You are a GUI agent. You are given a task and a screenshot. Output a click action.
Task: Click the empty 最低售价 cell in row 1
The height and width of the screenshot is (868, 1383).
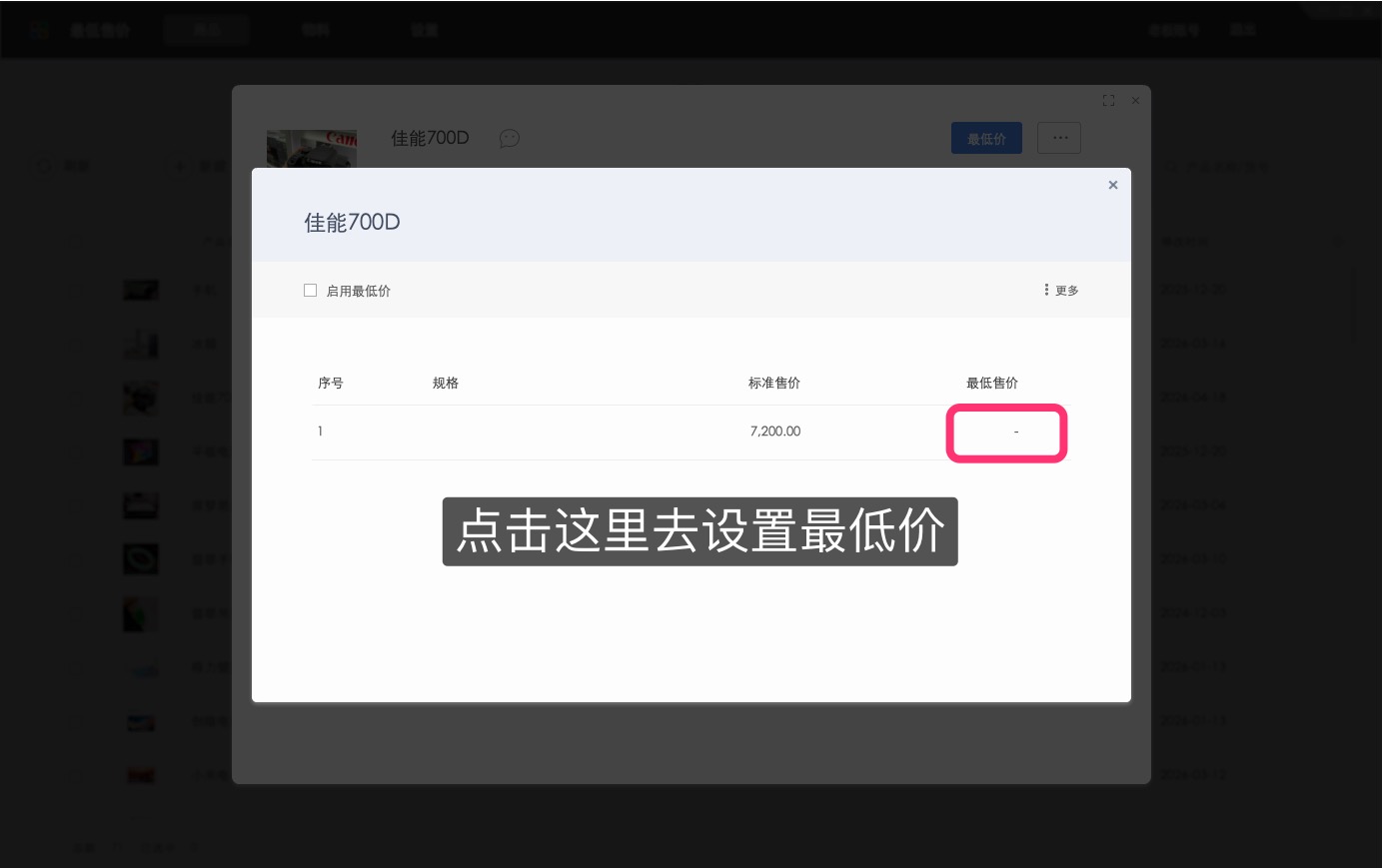tap(1007, 433)
